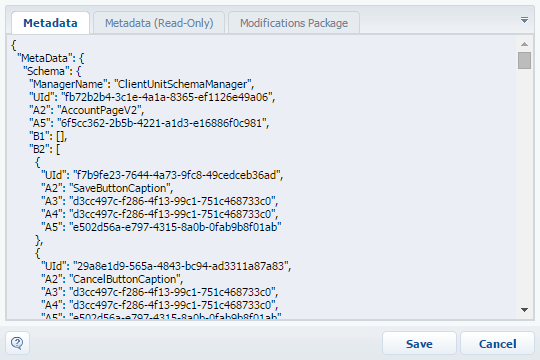The image size is (540, 360).
Task: Click the vertical scrollbar thumb
Action: (x=524, y=60)
